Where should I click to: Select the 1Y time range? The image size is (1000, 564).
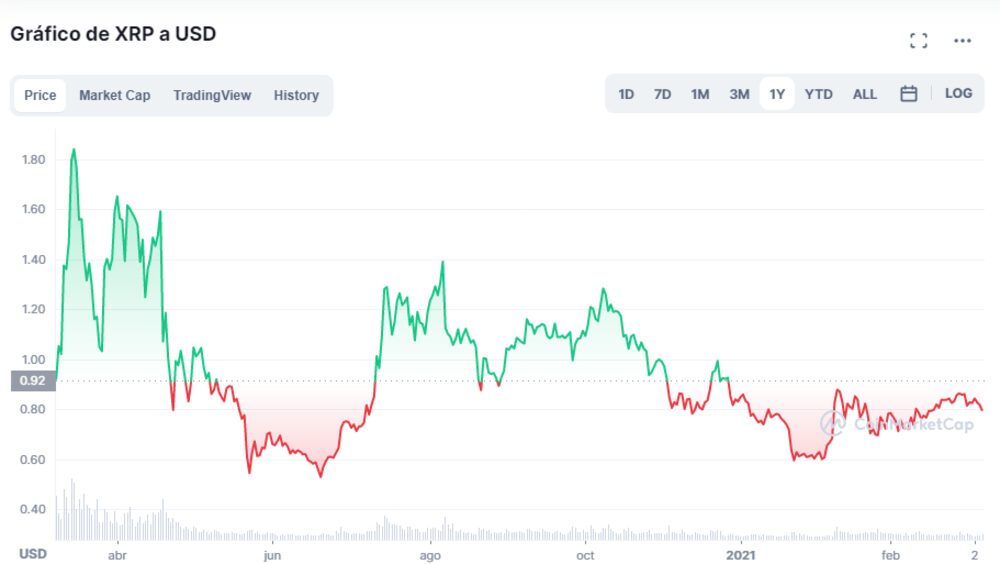[777, 94]
